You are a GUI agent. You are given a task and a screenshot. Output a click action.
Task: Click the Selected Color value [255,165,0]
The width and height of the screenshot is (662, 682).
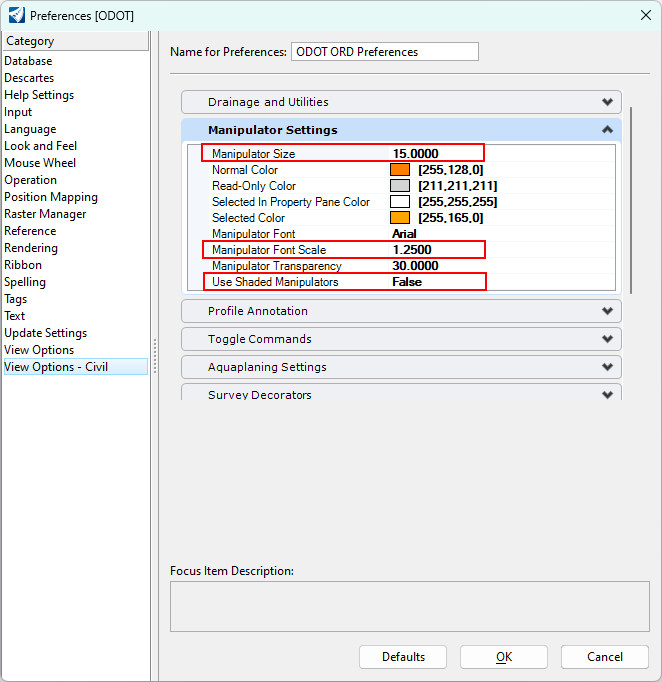pyautogui.click(x=451, y=217)
